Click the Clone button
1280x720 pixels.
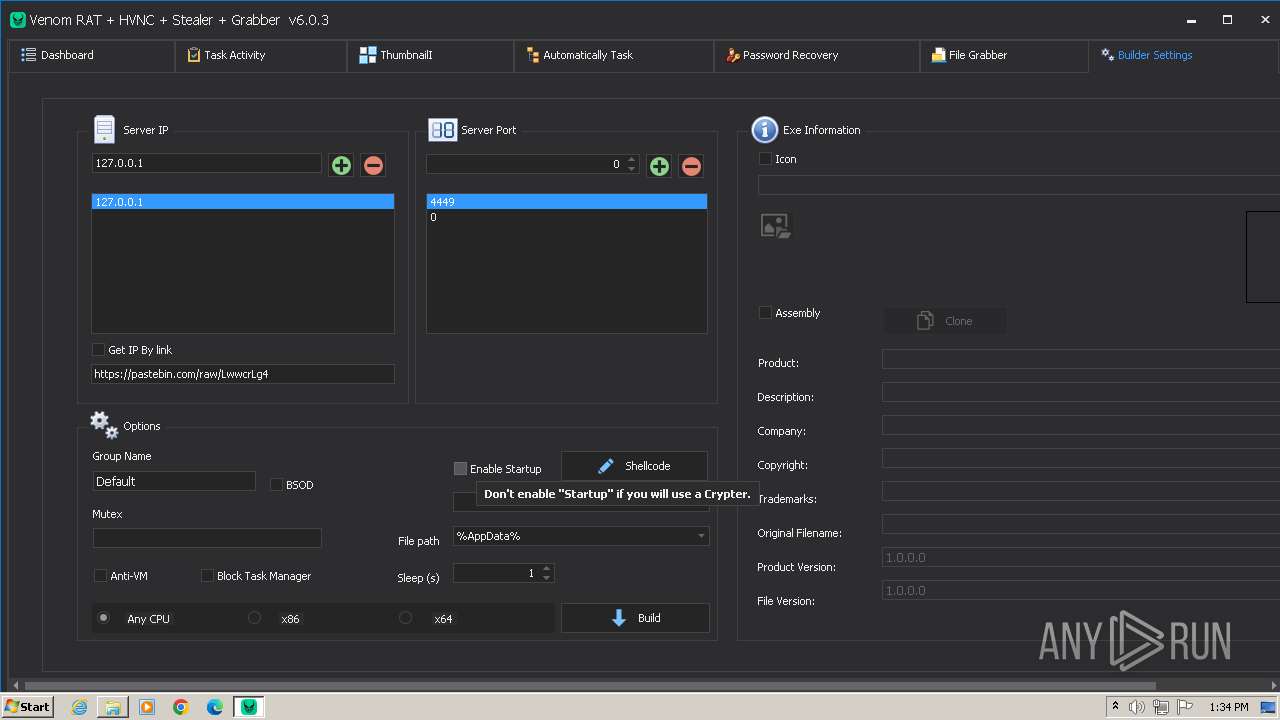click(945, 321)
